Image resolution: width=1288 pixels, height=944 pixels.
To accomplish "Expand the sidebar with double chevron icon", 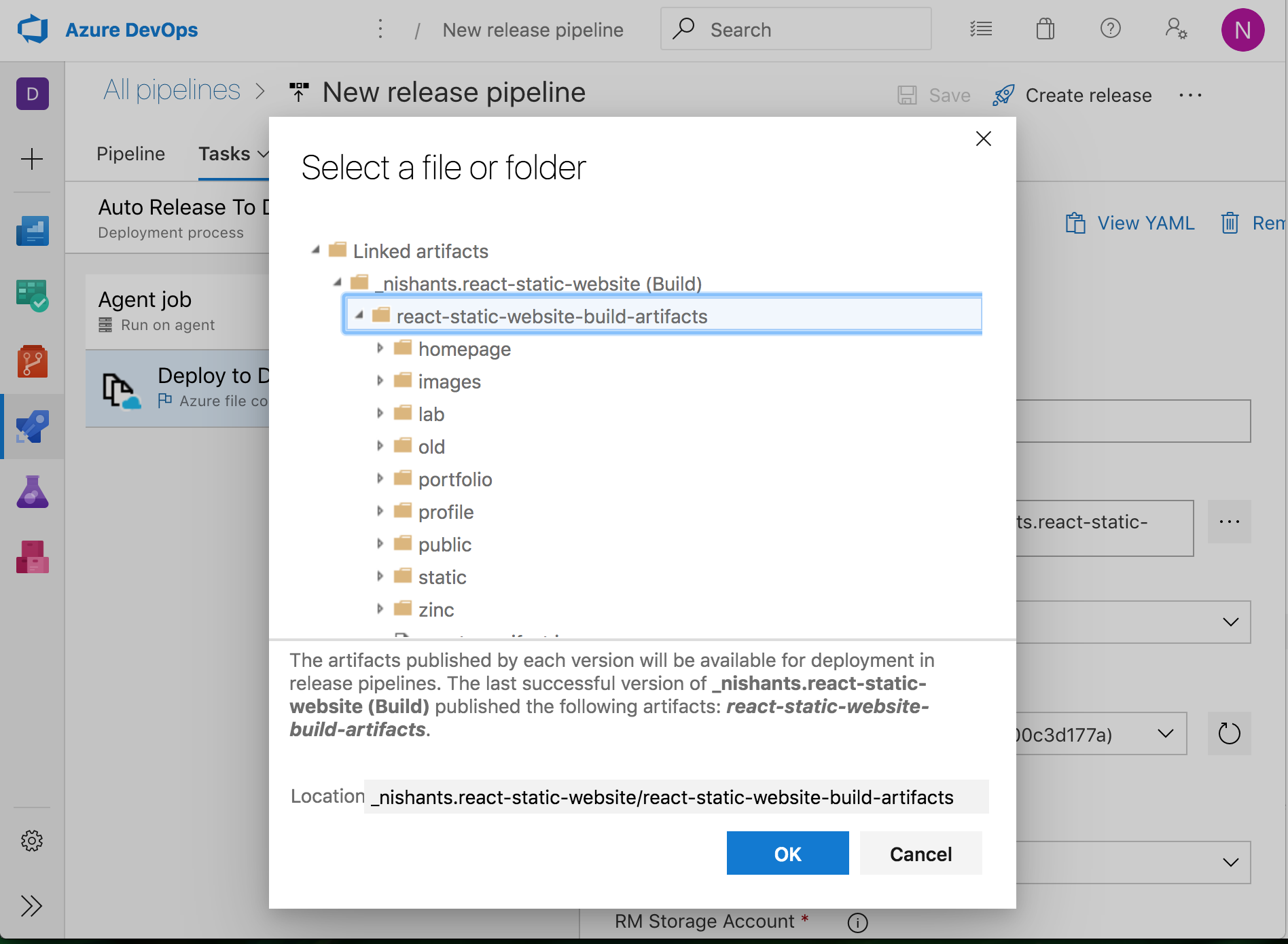I will [31, 906].
